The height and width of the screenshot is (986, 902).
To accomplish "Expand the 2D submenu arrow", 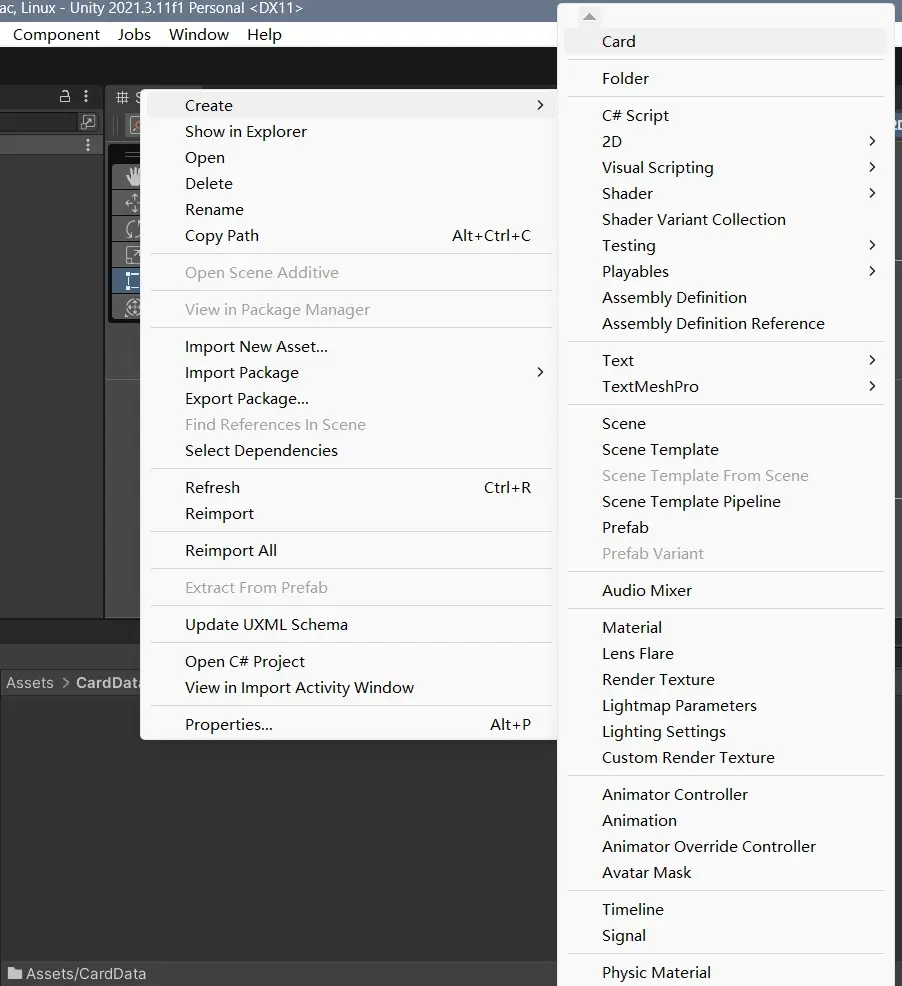I will 872,141.
